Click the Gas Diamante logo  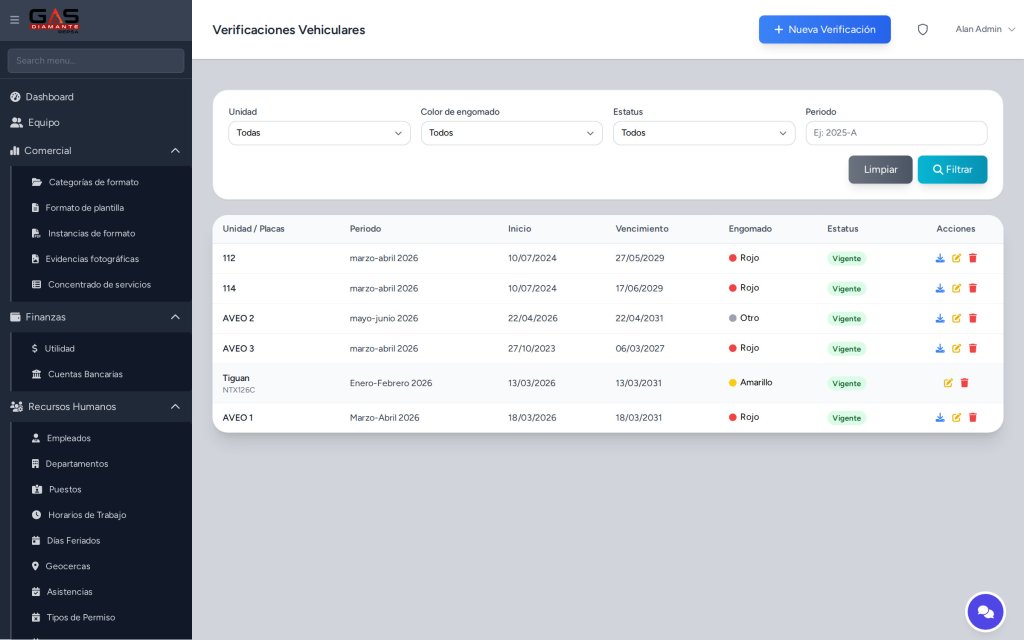54,20
